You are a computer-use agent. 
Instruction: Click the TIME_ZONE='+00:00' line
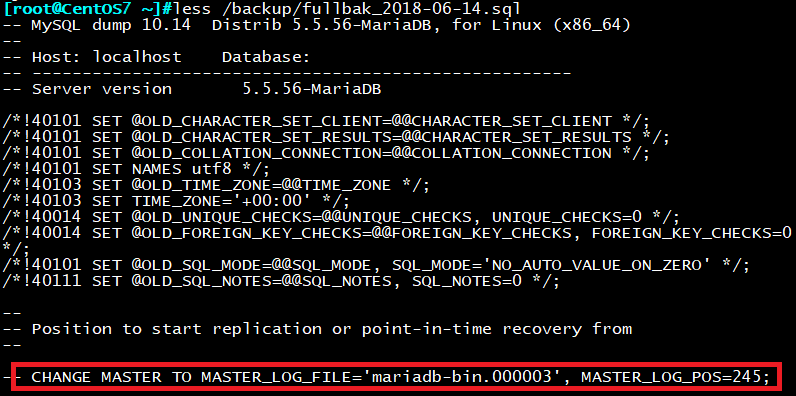[176, 201]
